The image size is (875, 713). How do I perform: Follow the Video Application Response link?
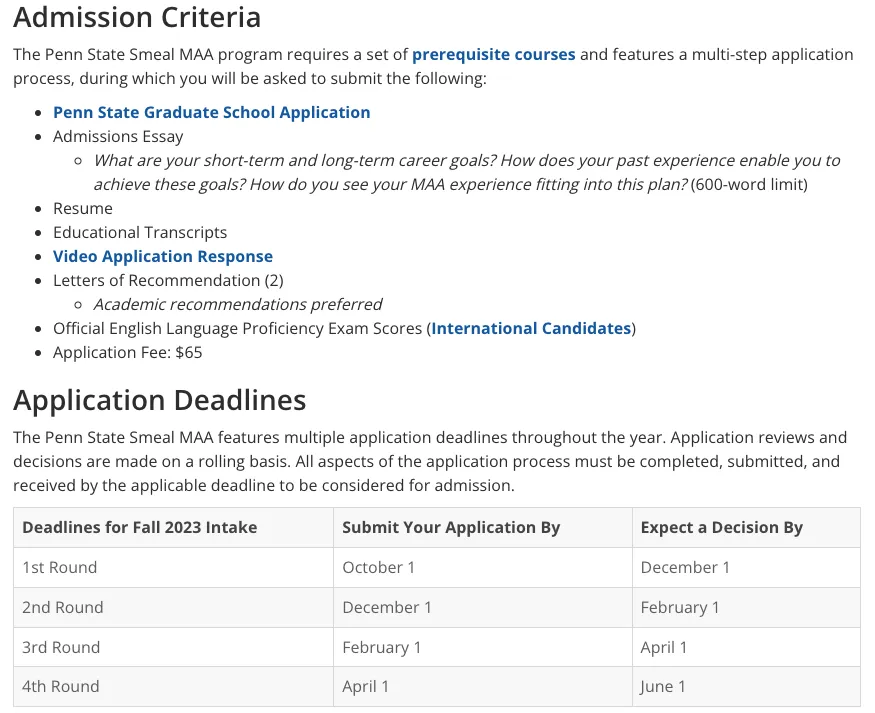tap(162, 256)
